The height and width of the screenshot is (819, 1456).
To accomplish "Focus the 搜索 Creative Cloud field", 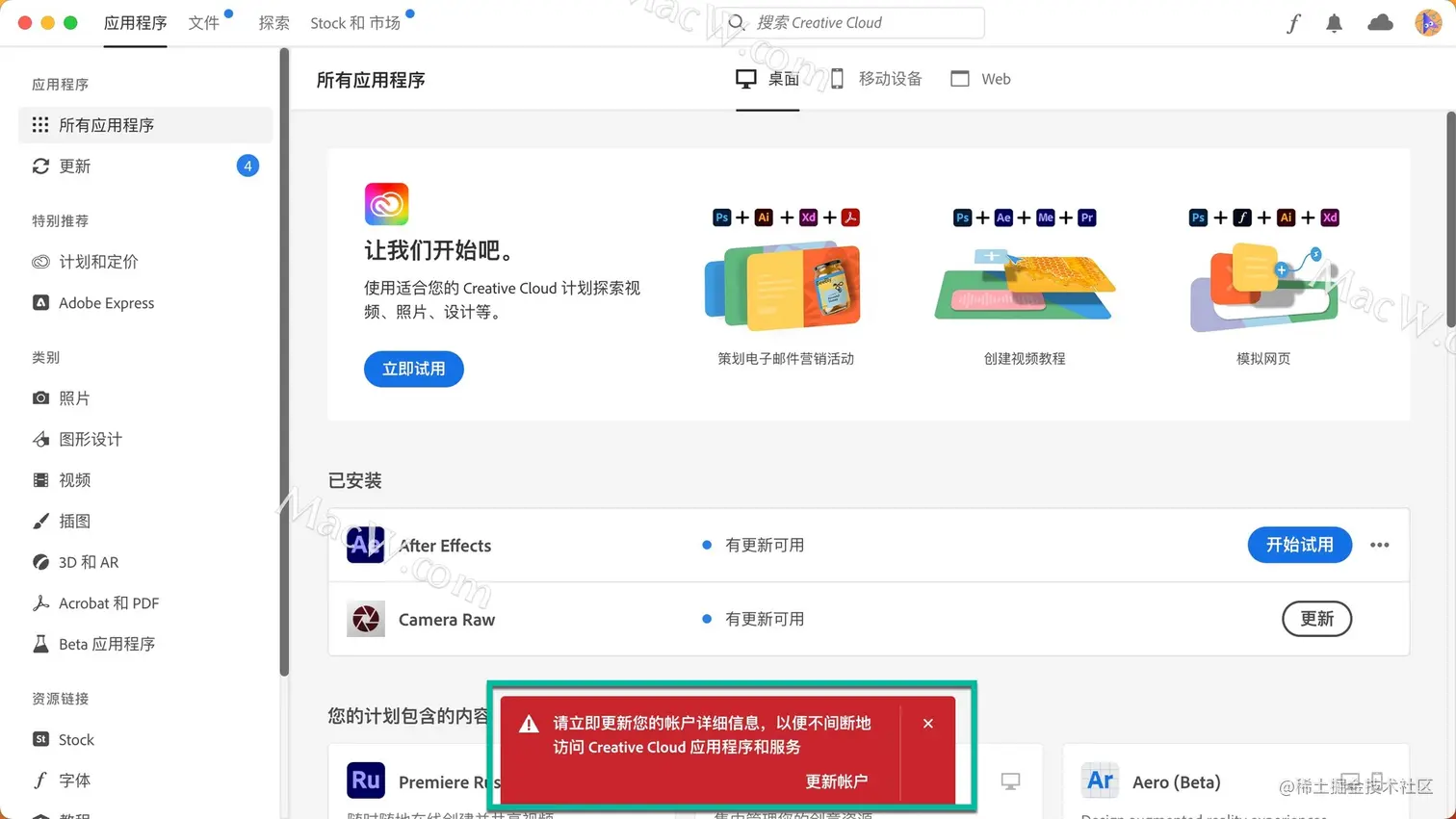I will click(855, 22).
